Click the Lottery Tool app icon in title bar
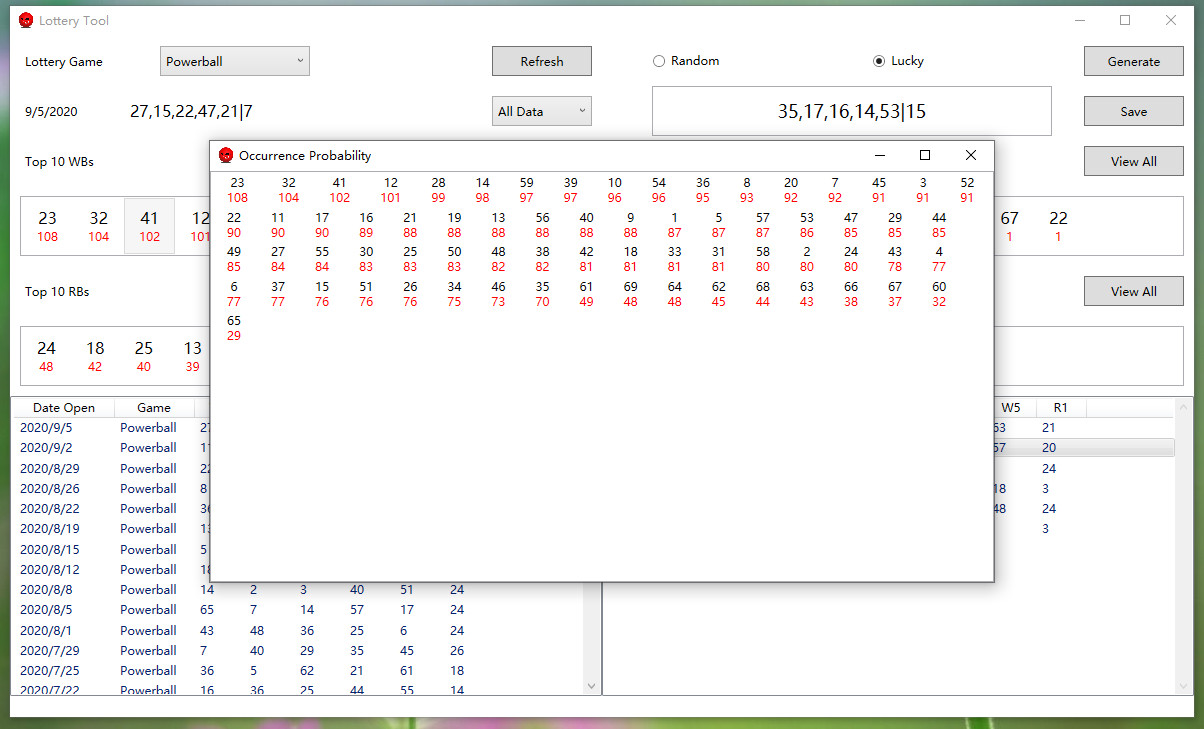This screenshot has width=1204, height=729. [26, 20]
